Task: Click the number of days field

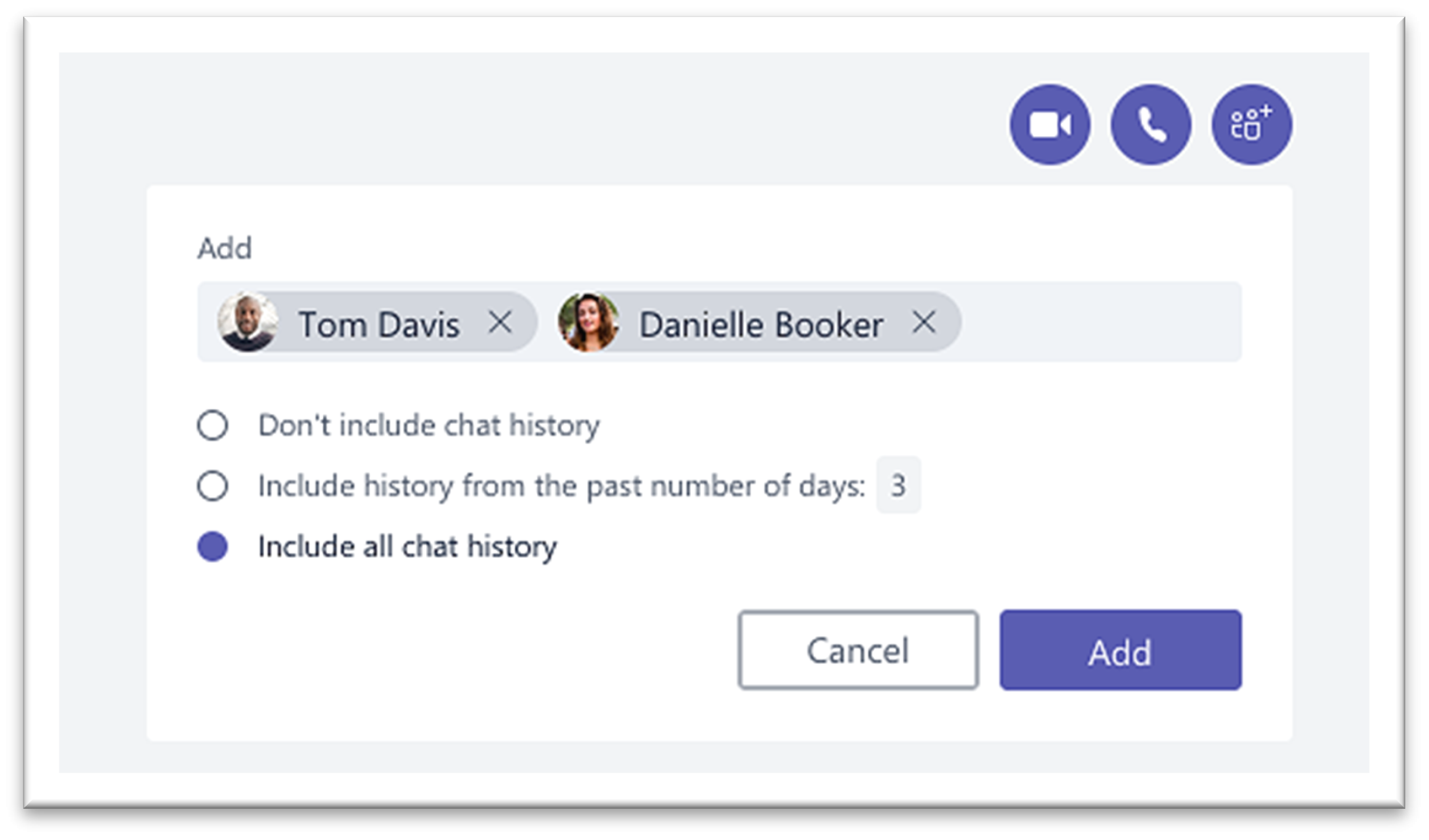Action: (x=898, y=485)
